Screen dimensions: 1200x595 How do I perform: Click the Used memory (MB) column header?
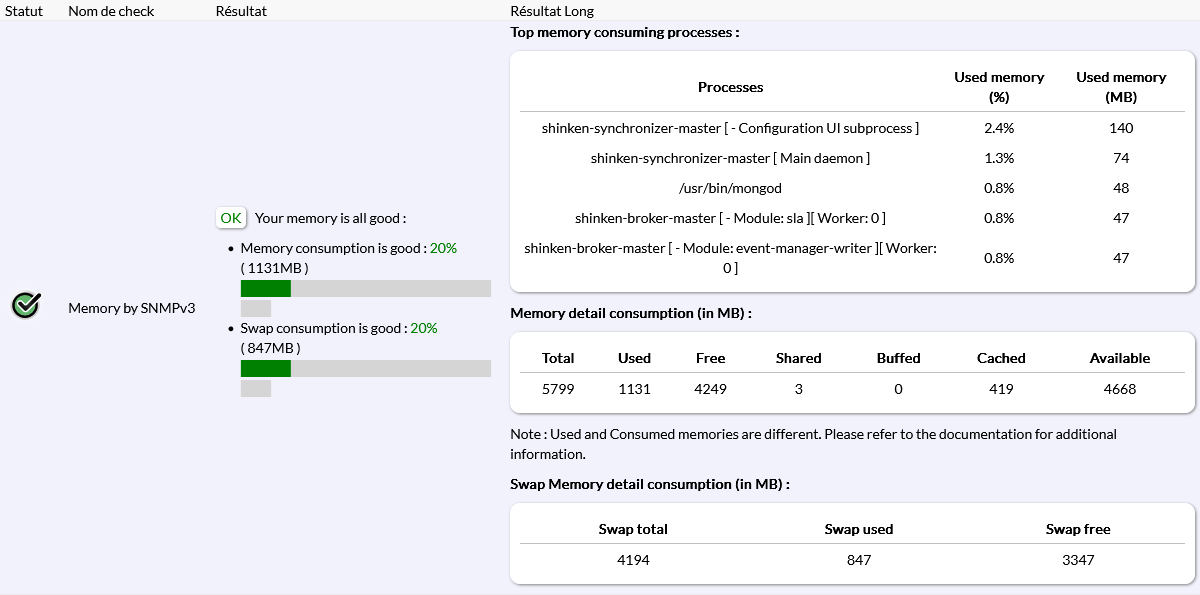point(1120,87)
